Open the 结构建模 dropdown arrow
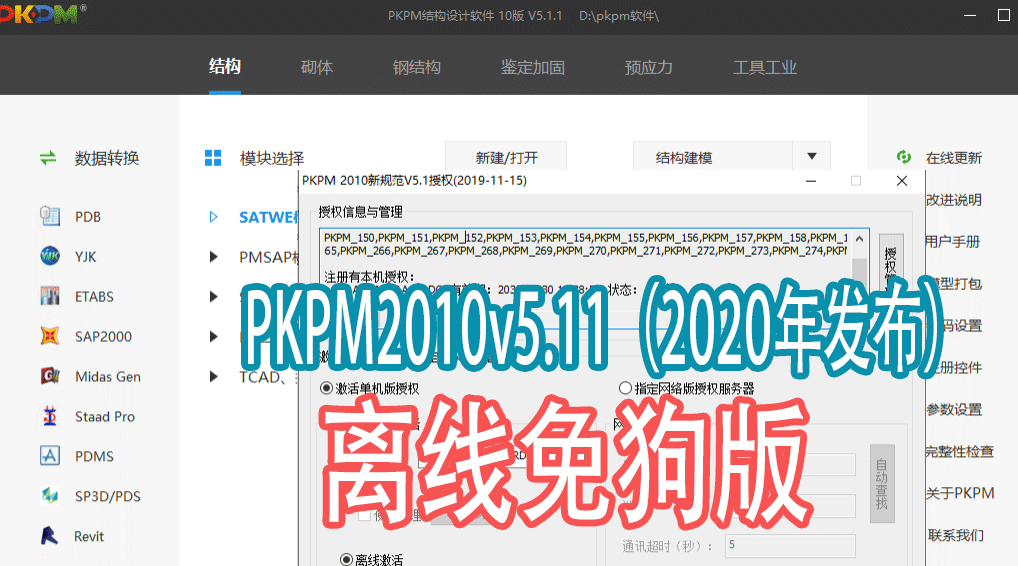Image resolution: width=1018 pixels, height=566 pixels. click(x=812, y=156)
